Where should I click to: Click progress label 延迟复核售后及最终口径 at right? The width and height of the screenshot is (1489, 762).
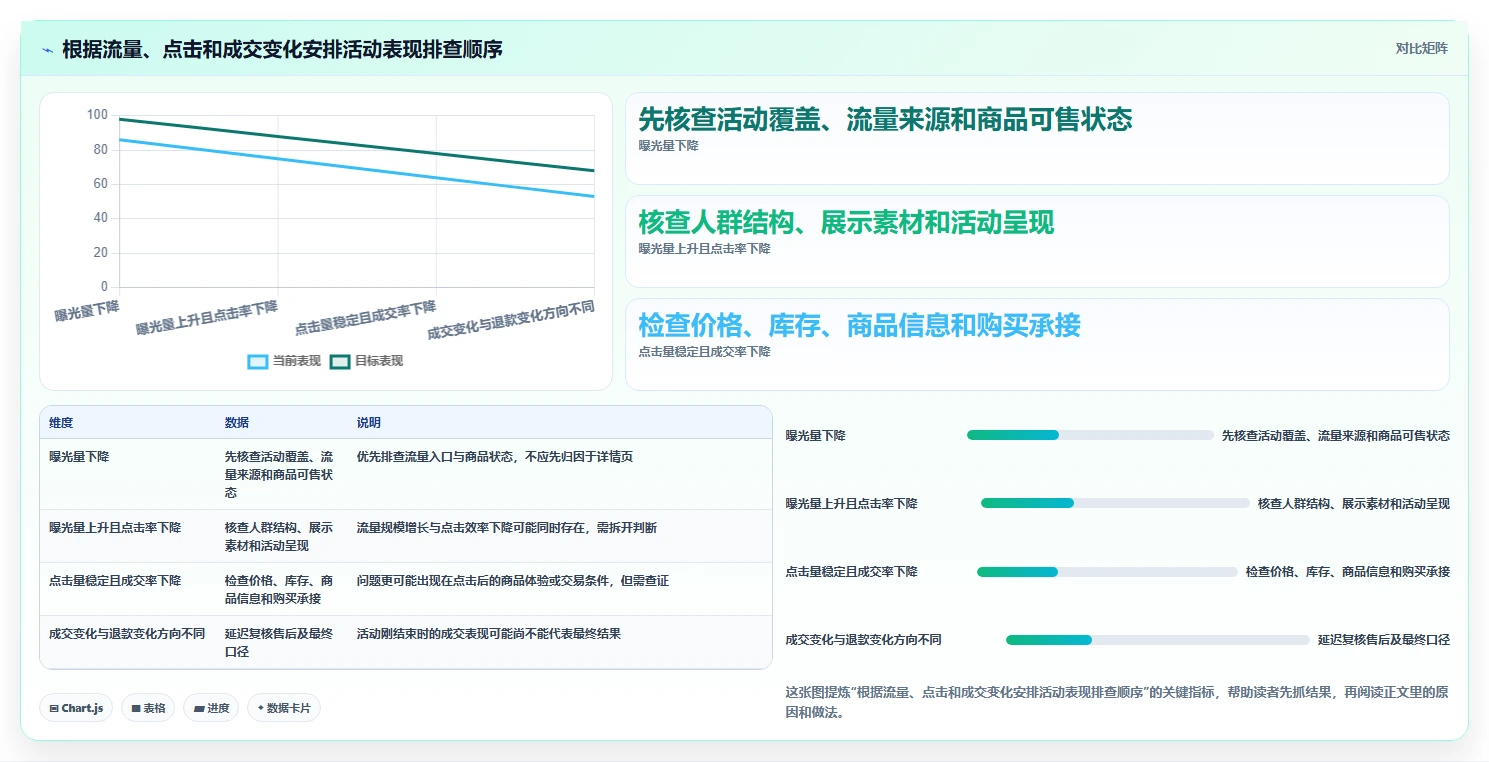click(1384, 640)
